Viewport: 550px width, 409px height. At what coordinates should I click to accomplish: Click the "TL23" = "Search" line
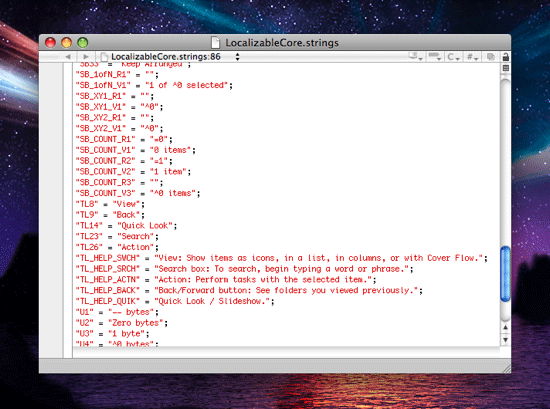click(x=117, y=236)
